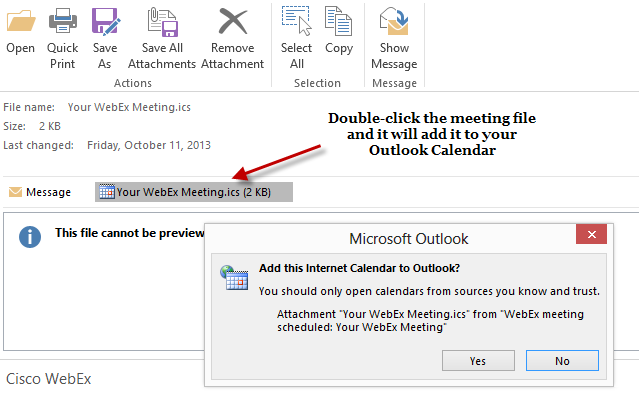
Task: Click No in the Outlook dialog
Action: click(562, 361)
